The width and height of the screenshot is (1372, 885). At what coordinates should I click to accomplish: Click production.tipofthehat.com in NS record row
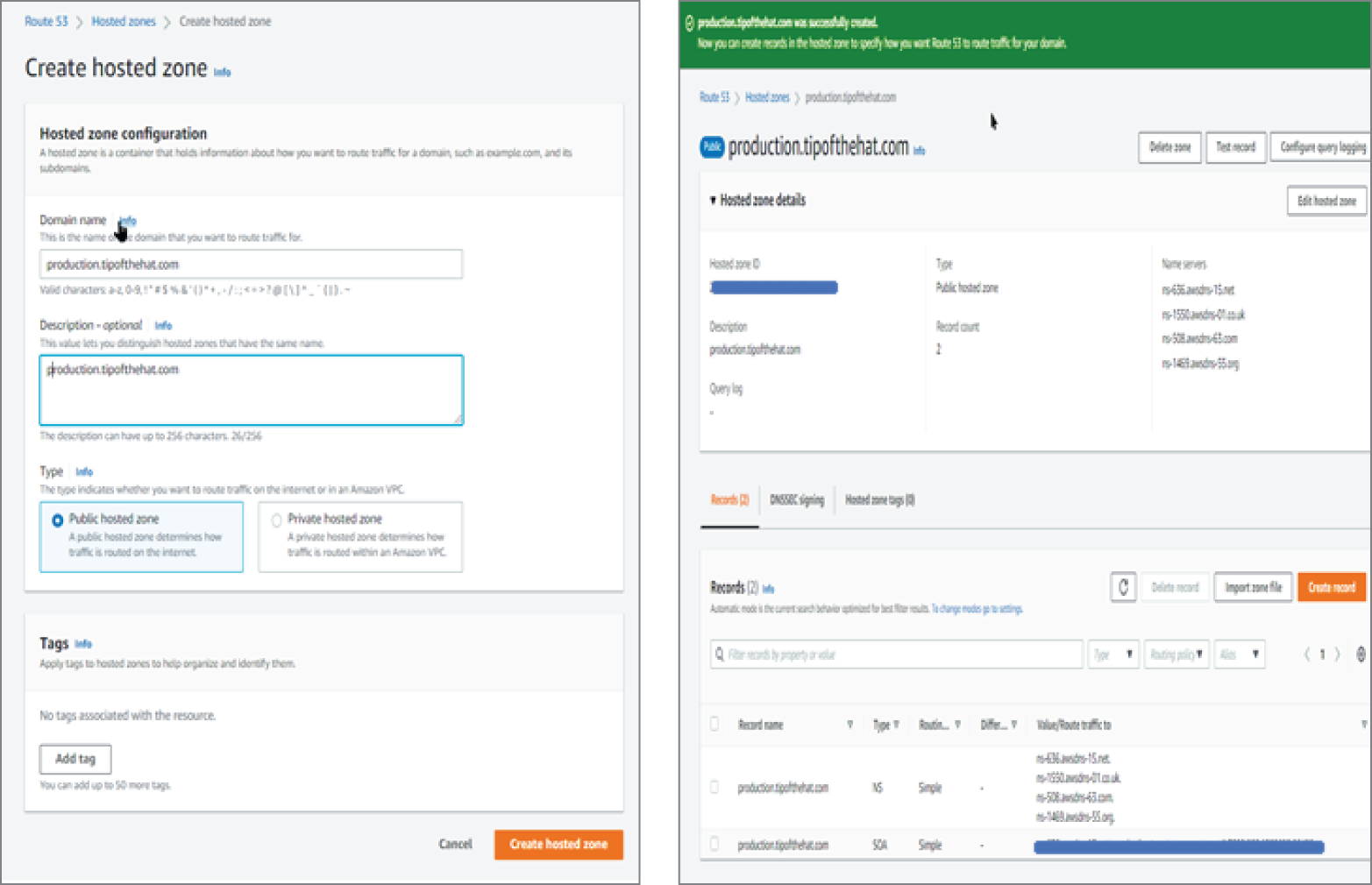coord(782,788)
